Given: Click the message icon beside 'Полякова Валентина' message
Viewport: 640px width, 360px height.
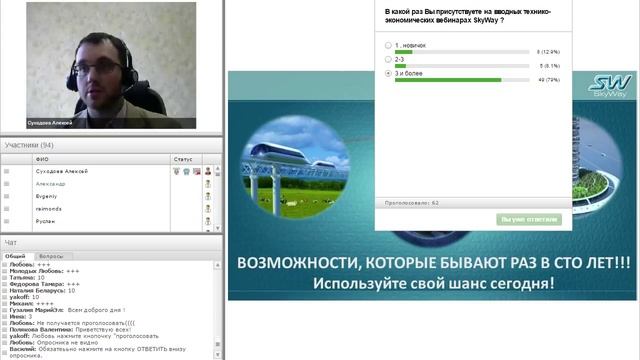Looking at the screenshot, I should coord(5,330).
